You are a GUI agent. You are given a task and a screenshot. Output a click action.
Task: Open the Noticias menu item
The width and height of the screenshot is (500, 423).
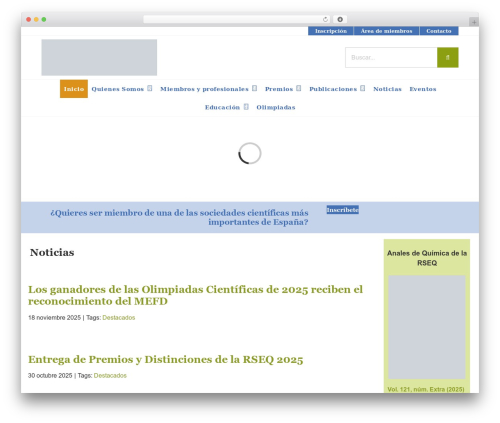(x=387, y=89)
